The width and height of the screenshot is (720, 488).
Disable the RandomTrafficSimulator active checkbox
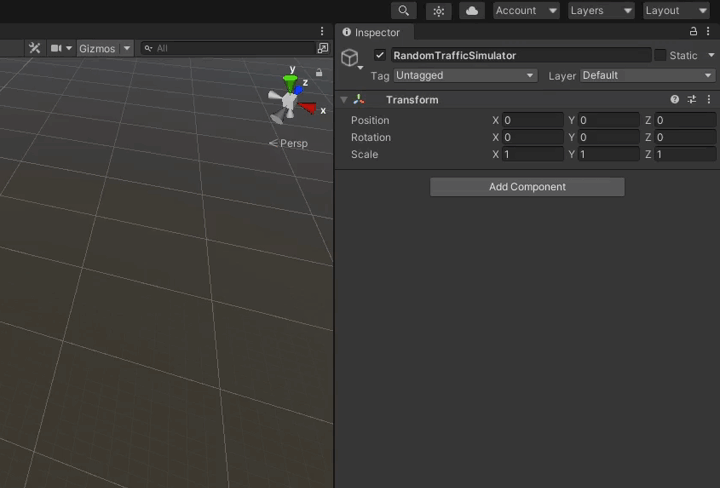380,56
